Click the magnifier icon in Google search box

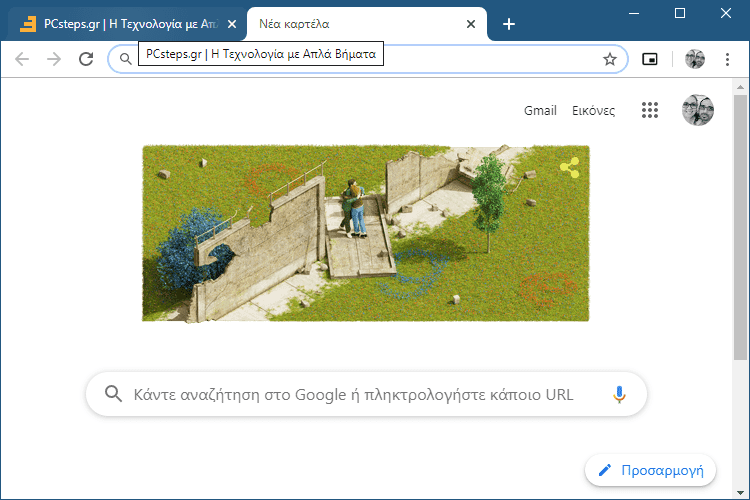pyautogui.click(x=113, y=394)
